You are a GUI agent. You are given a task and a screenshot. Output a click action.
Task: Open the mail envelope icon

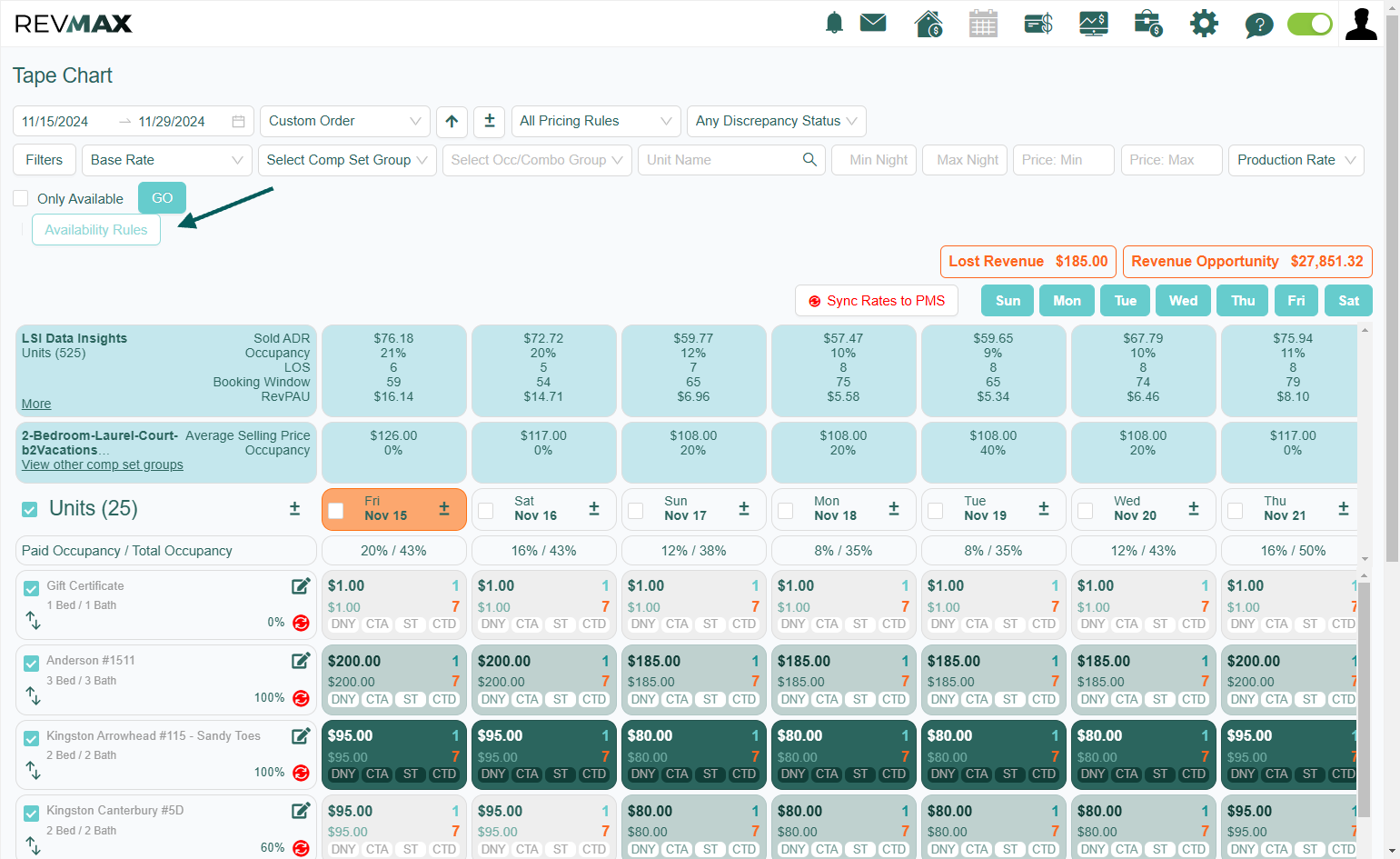(873, 23)
